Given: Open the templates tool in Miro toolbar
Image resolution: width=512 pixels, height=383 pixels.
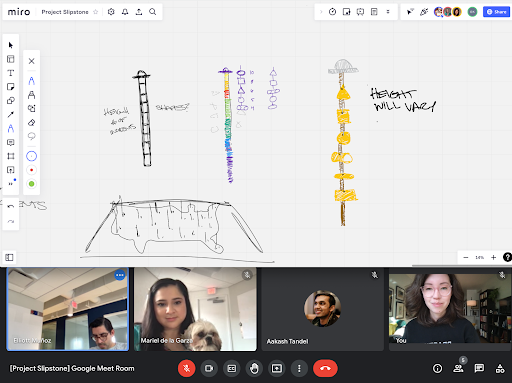Looking at the screenshot, I should tap(11, 59).
